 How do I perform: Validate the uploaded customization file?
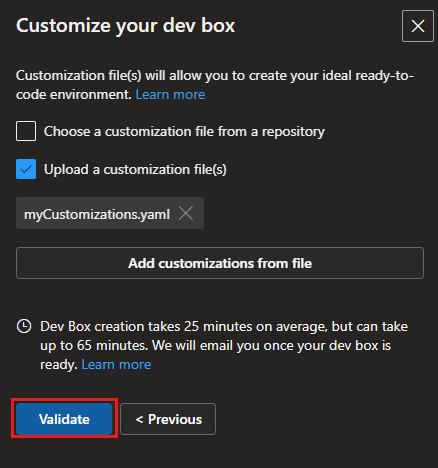click(x=64, y=419)
